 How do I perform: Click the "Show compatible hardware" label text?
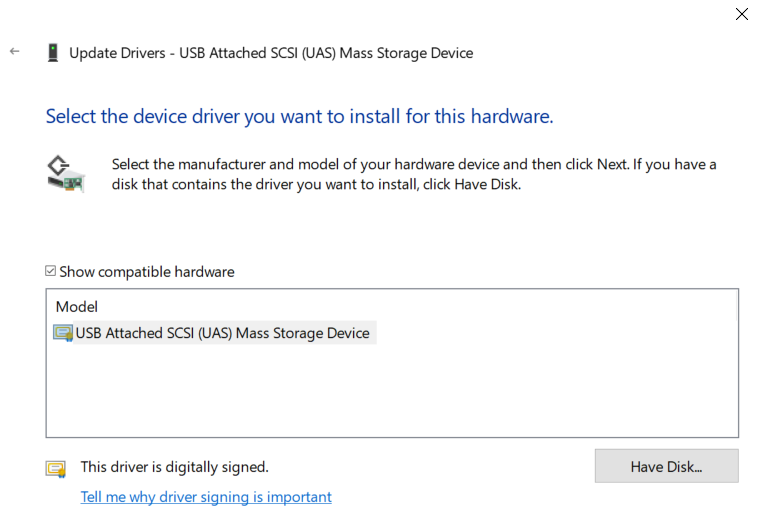point(146,272)
